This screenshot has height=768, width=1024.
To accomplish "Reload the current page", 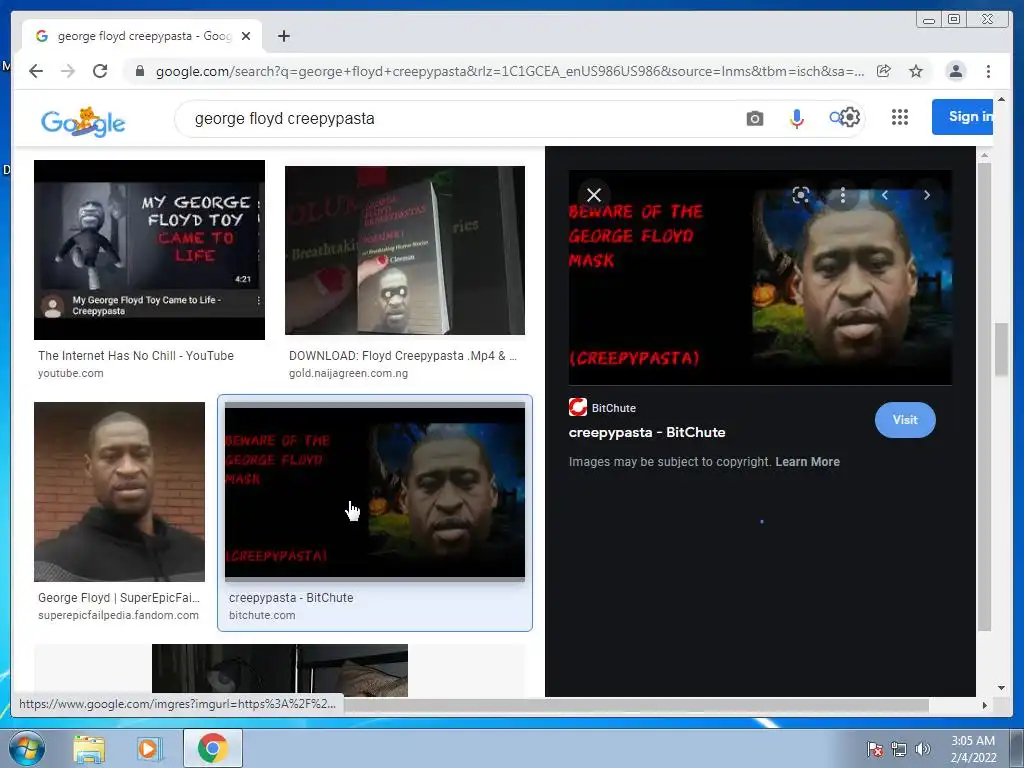I will 100,71.
